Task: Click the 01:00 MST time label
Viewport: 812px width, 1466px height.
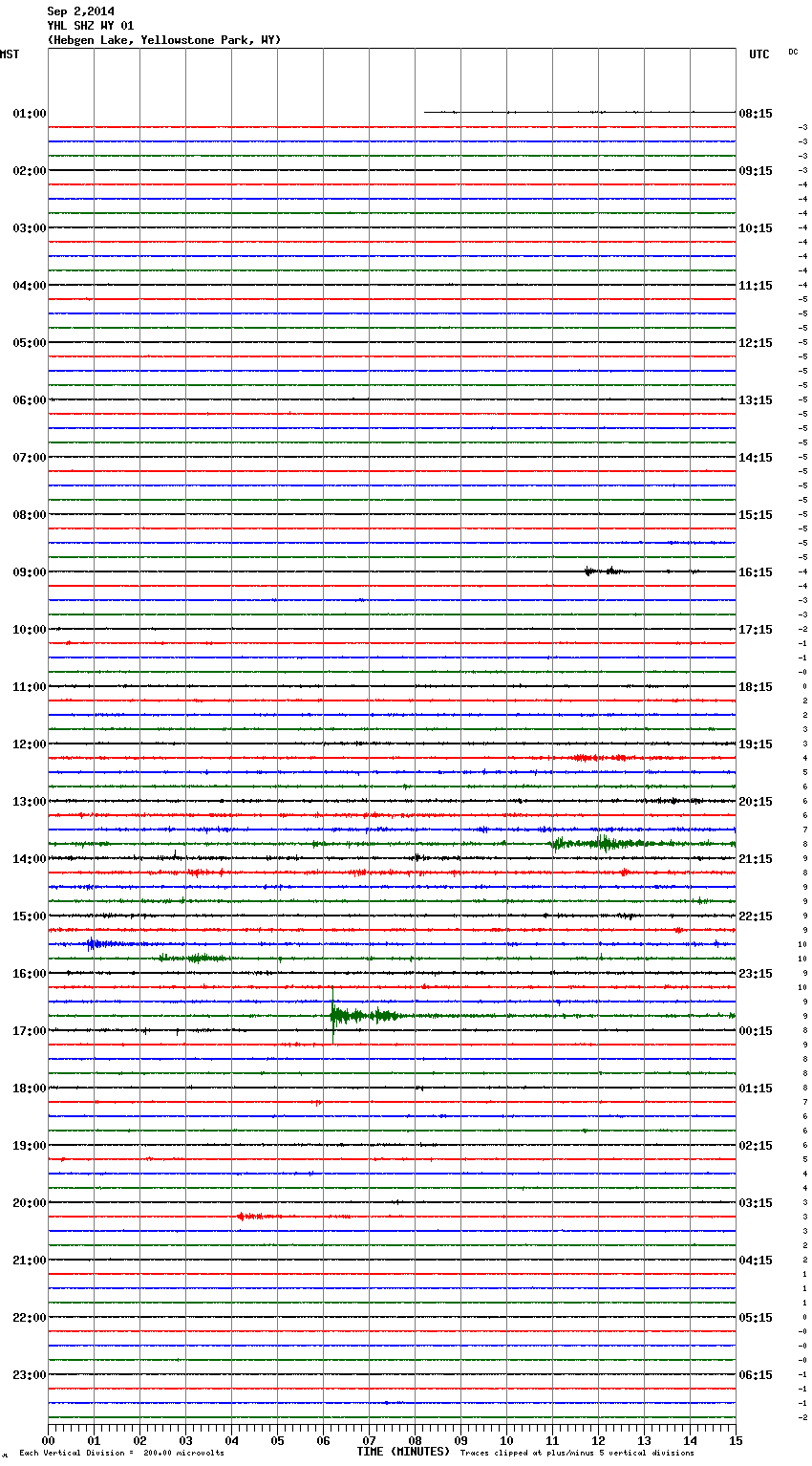Action: 30,114
